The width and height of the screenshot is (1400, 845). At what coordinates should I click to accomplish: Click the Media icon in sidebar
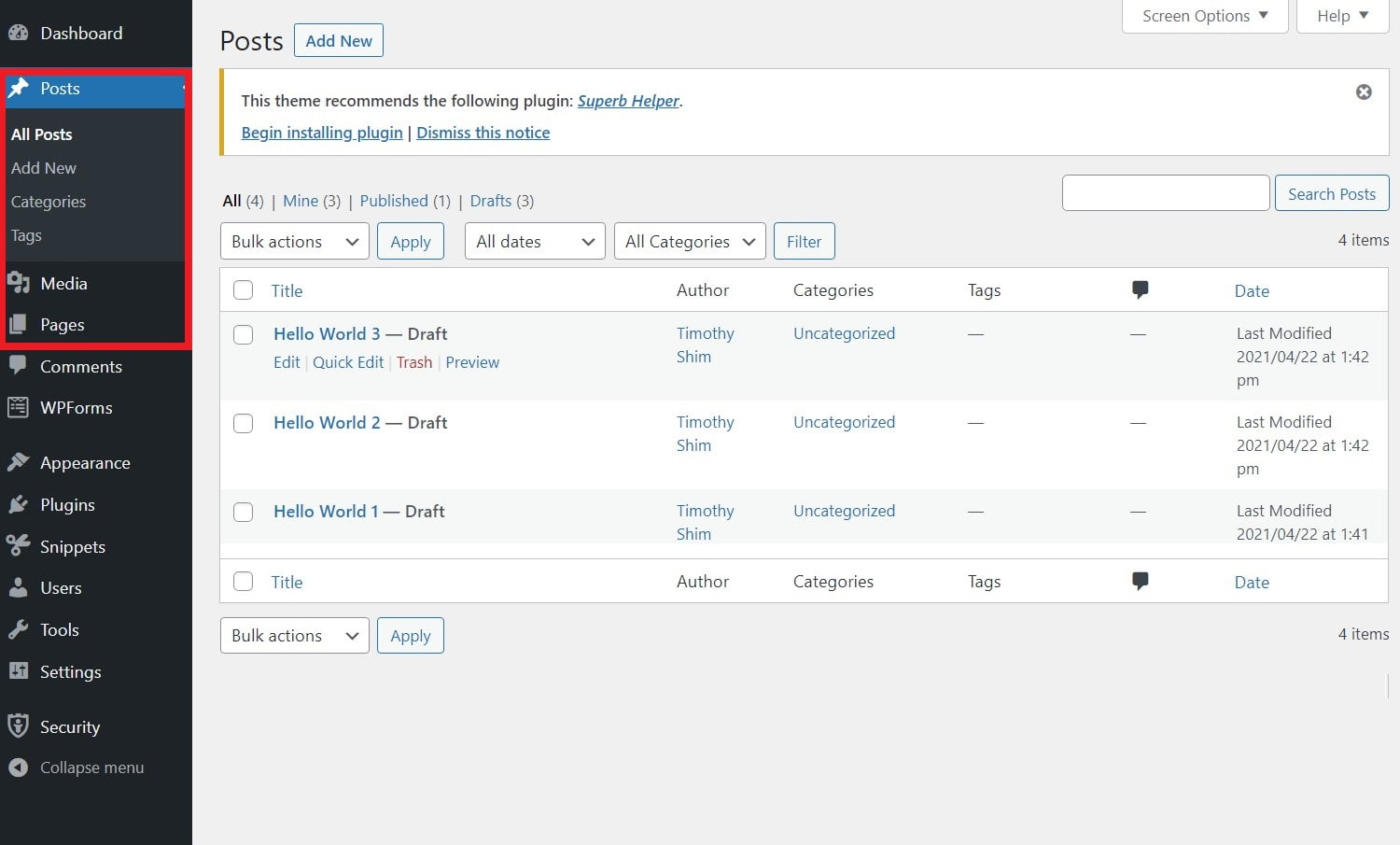click(x=19, y=283)
